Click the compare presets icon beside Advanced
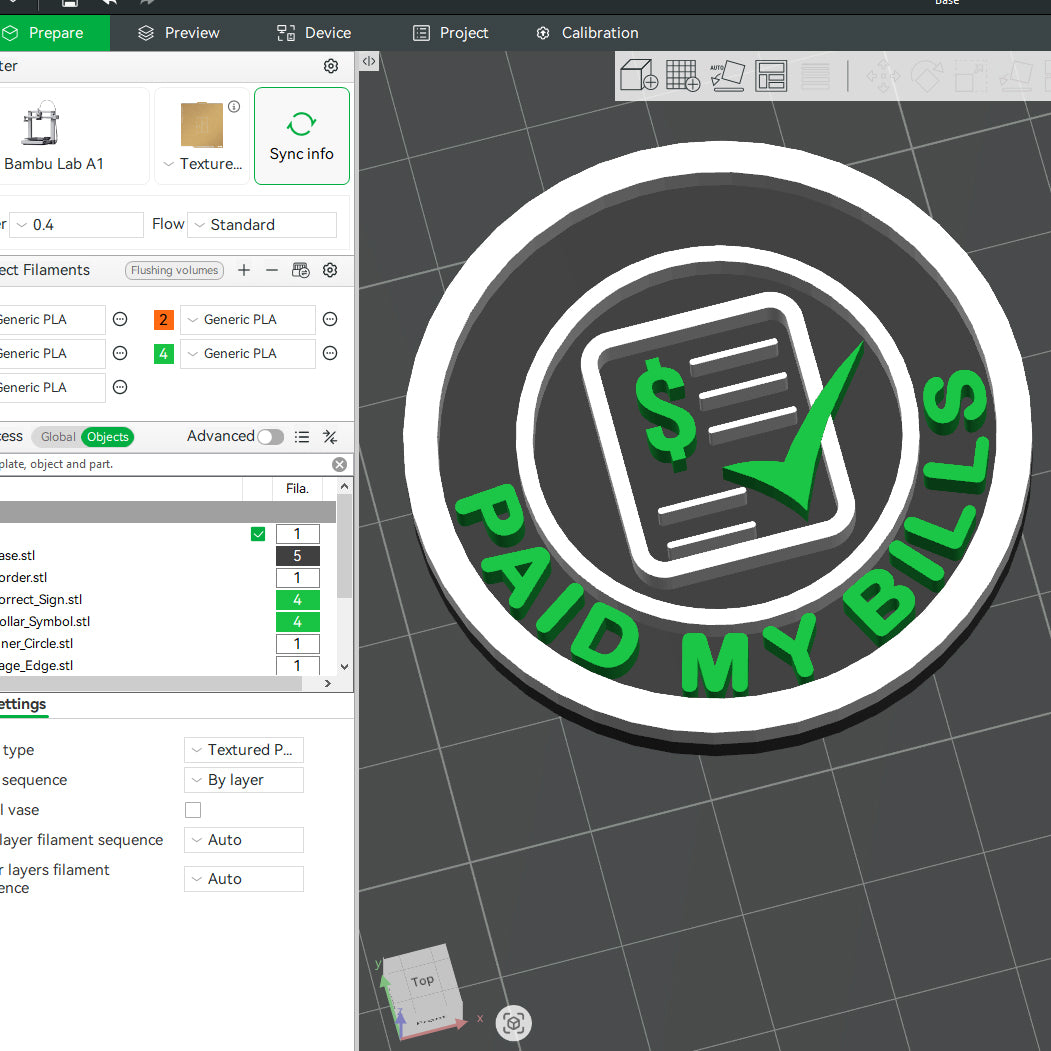This screenshot has width=1051, height=1051. click(330, 437)
